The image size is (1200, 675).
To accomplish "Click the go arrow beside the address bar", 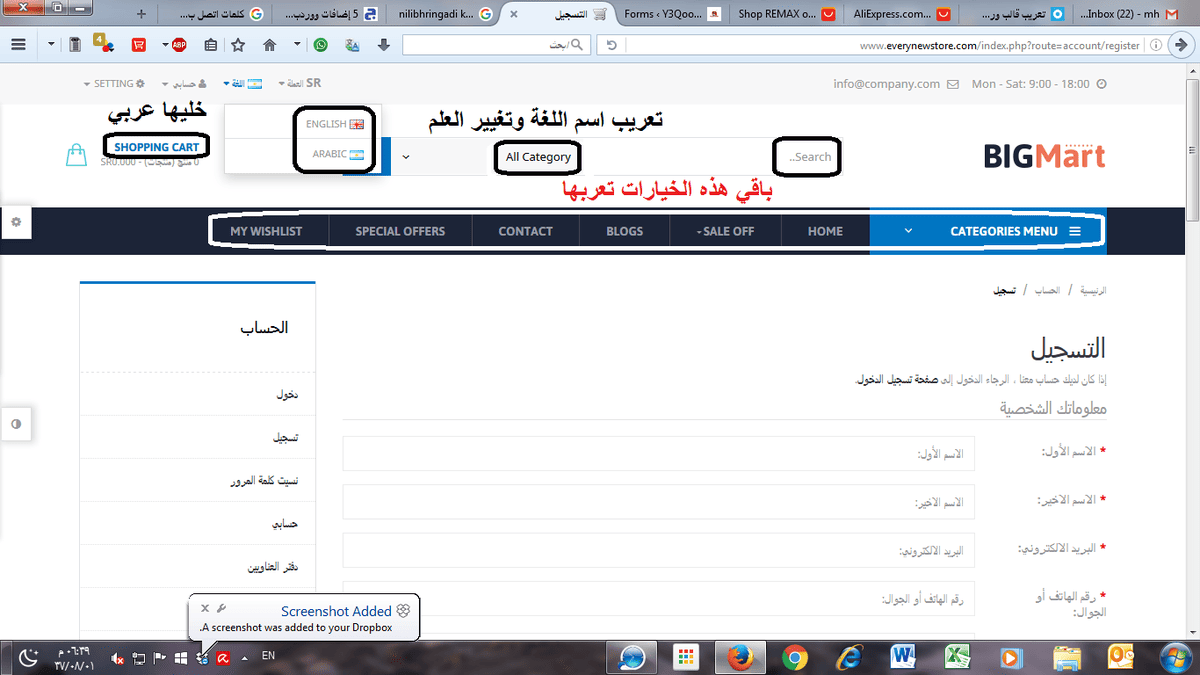I will point(1182,45).
